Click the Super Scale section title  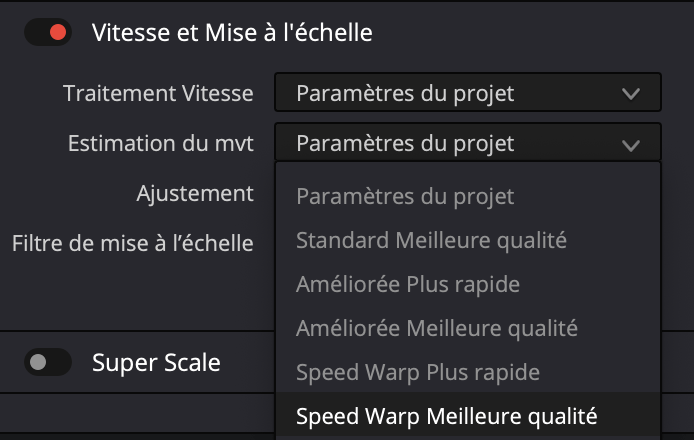point(156,362)
